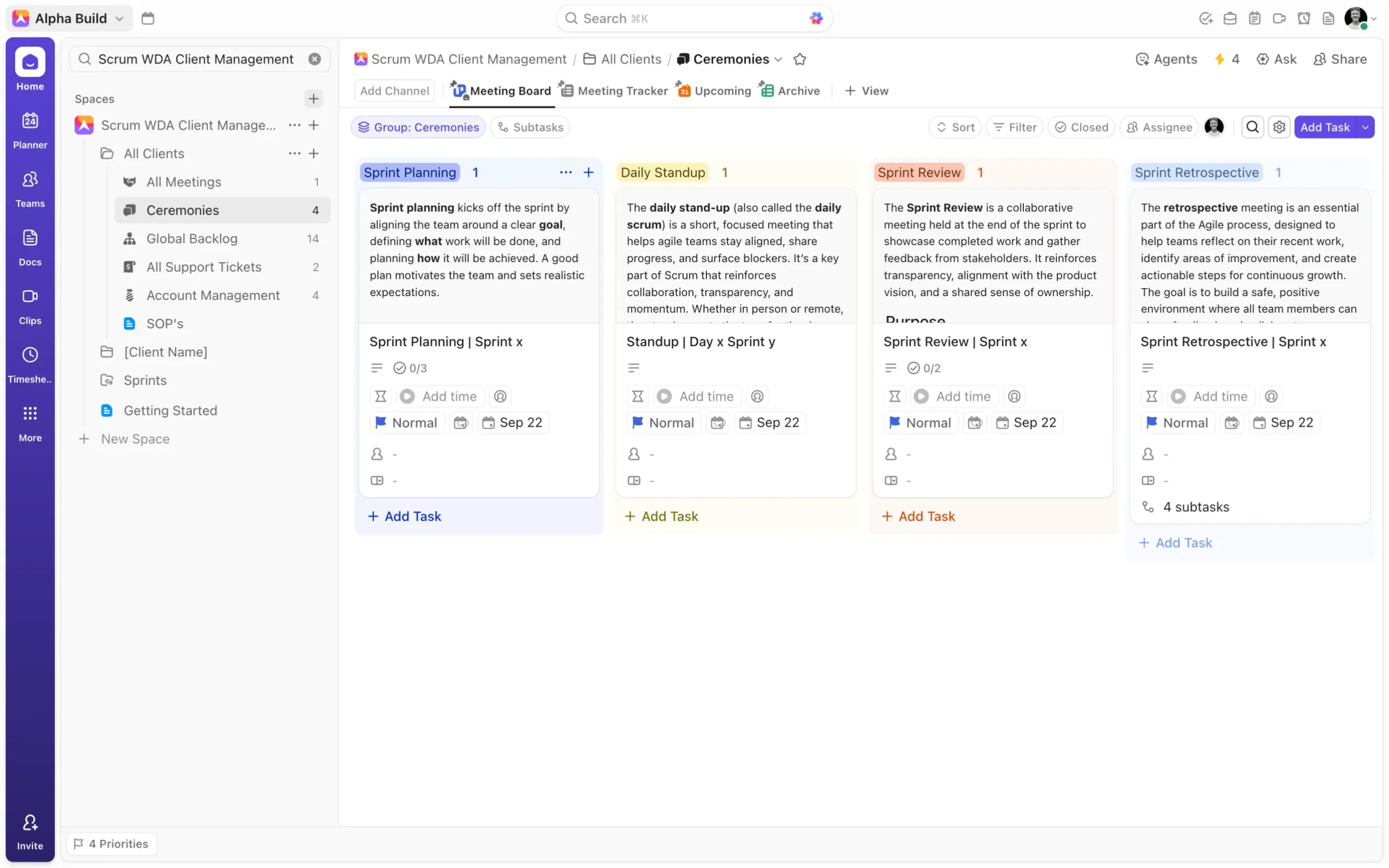The height and width of the screenshot is (868, 1389).
Task: Toggle Closed tasks visibility
Action: click(1081, 127)
